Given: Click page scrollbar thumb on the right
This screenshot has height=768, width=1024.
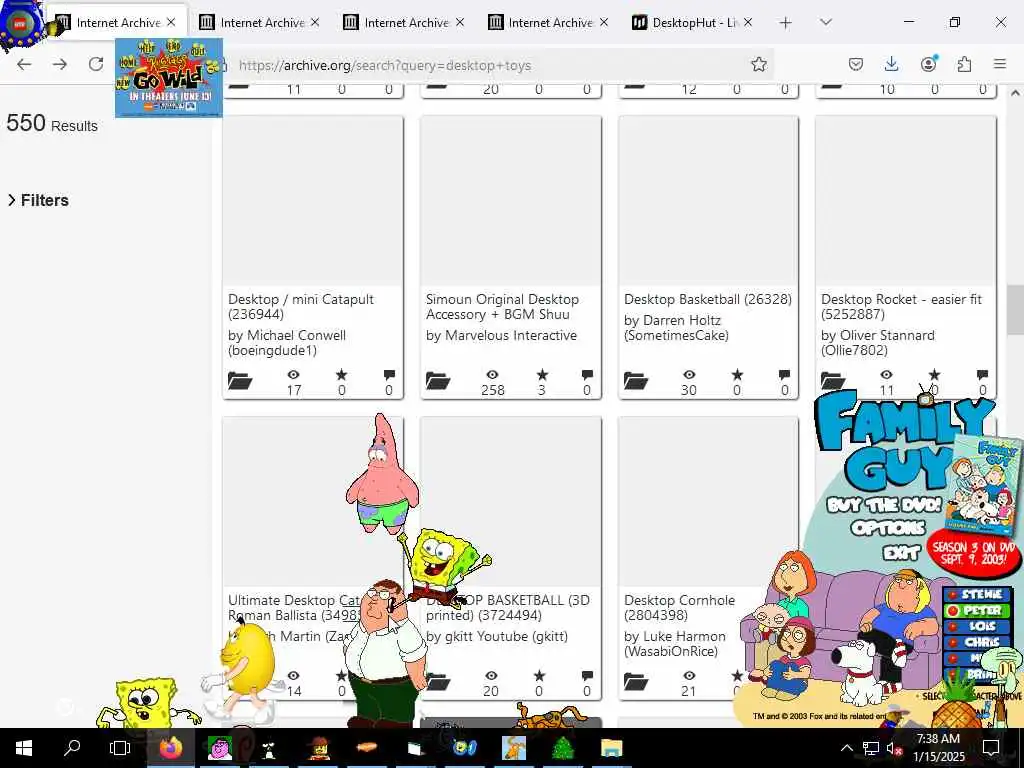Looking at the screenshot, I should click(1015, 309).
